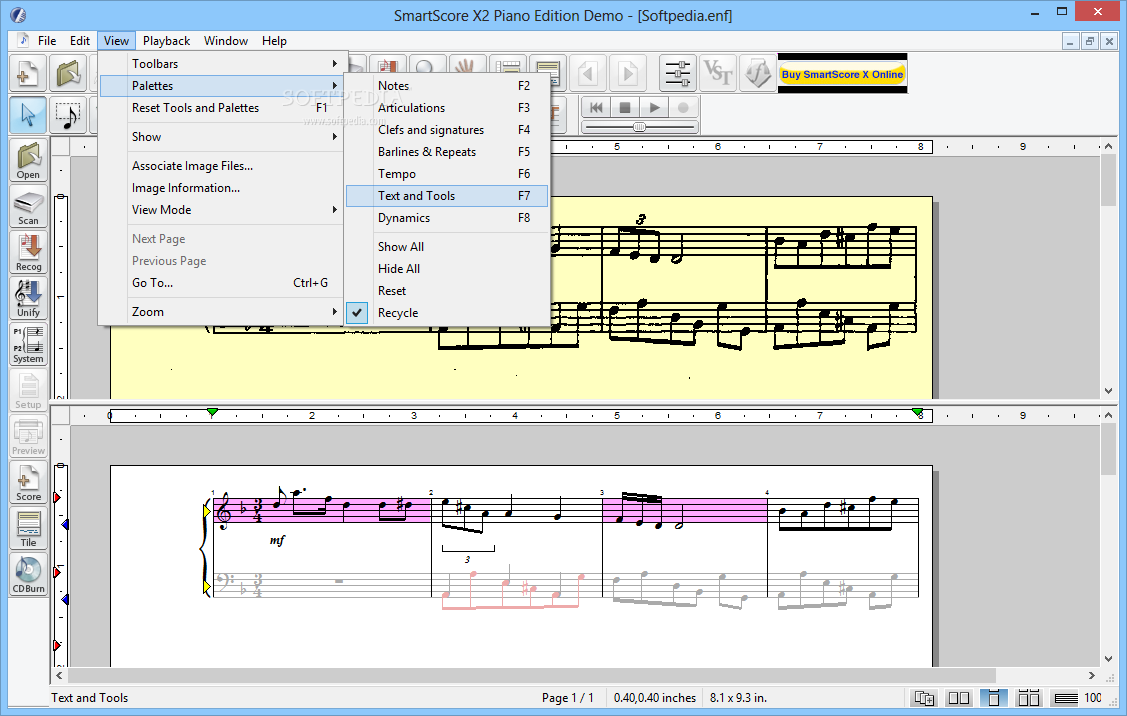Click the Setup button in left sidebar
The height and width of the screenshot is (716, 1127).
pyautogui.click(x=28, y=391)
